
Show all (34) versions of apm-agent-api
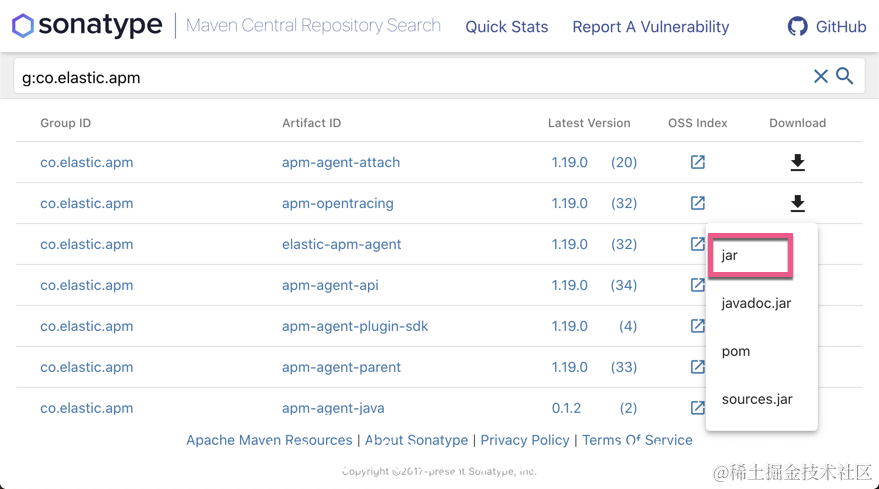pos(624,285)
